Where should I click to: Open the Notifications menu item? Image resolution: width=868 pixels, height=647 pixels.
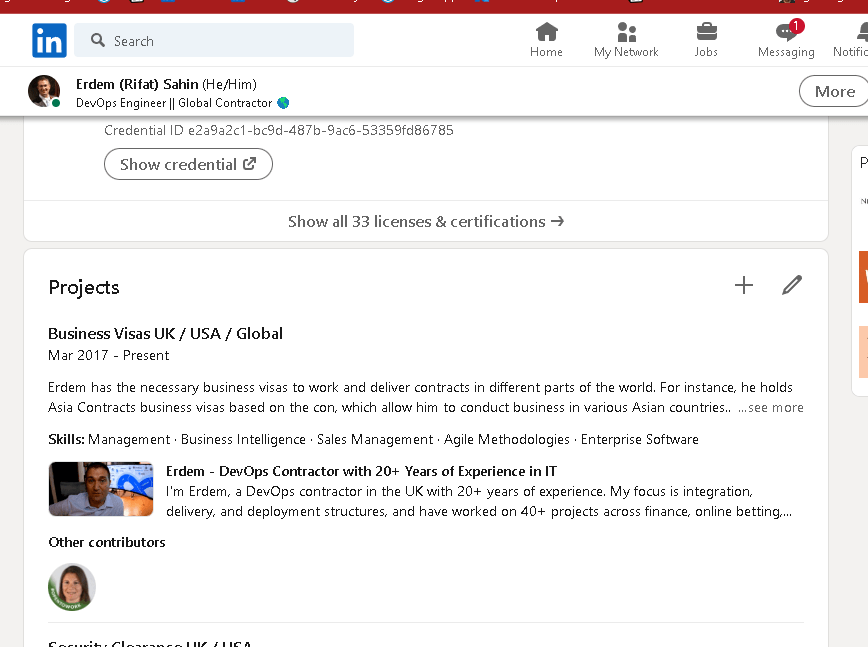point(850,40)
